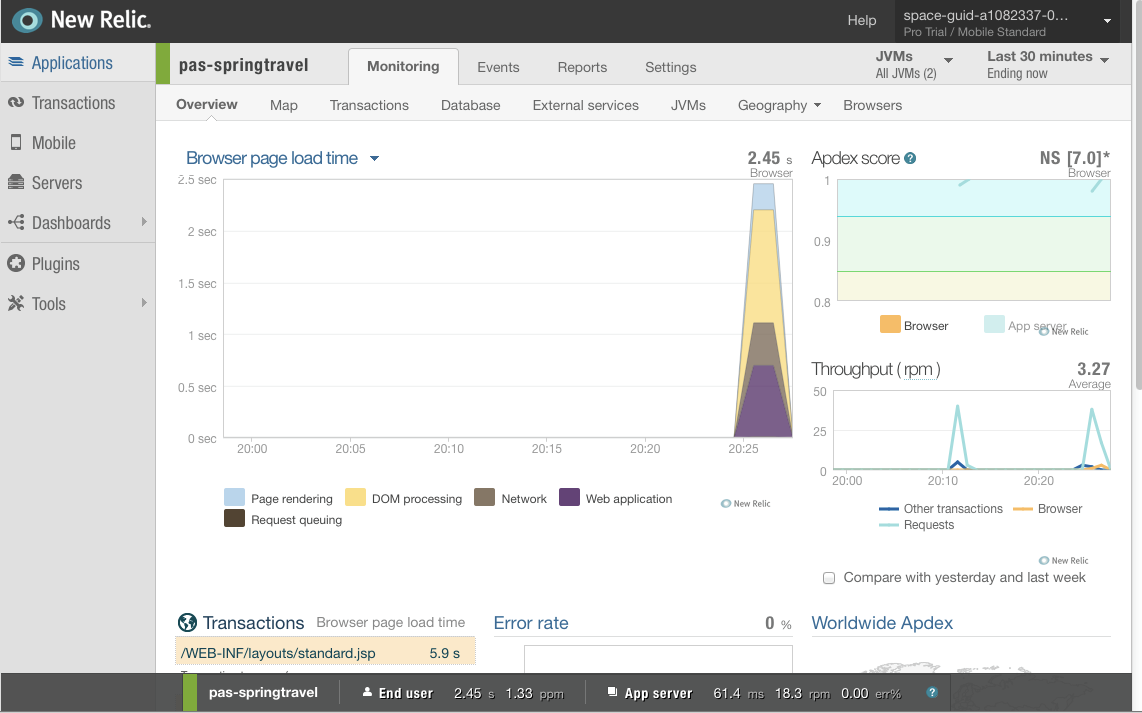Screen dimensions: 1142x713
Task: Open the Browser page load time dropdown
Action: tap(283, 158)
